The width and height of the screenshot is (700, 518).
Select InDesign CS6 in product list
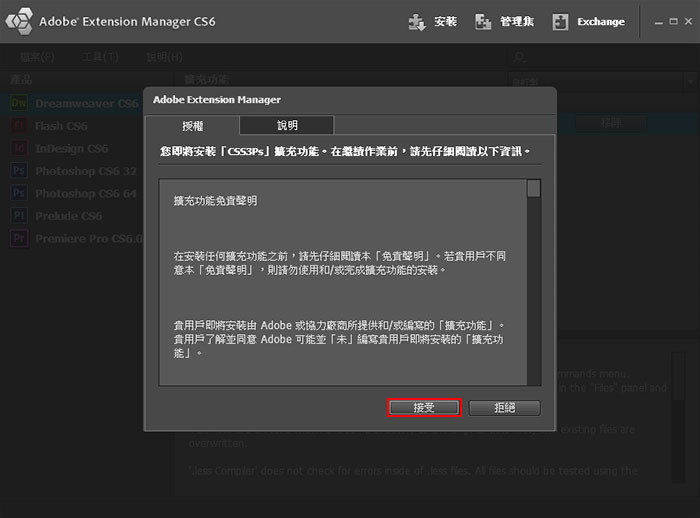[72, 148]
